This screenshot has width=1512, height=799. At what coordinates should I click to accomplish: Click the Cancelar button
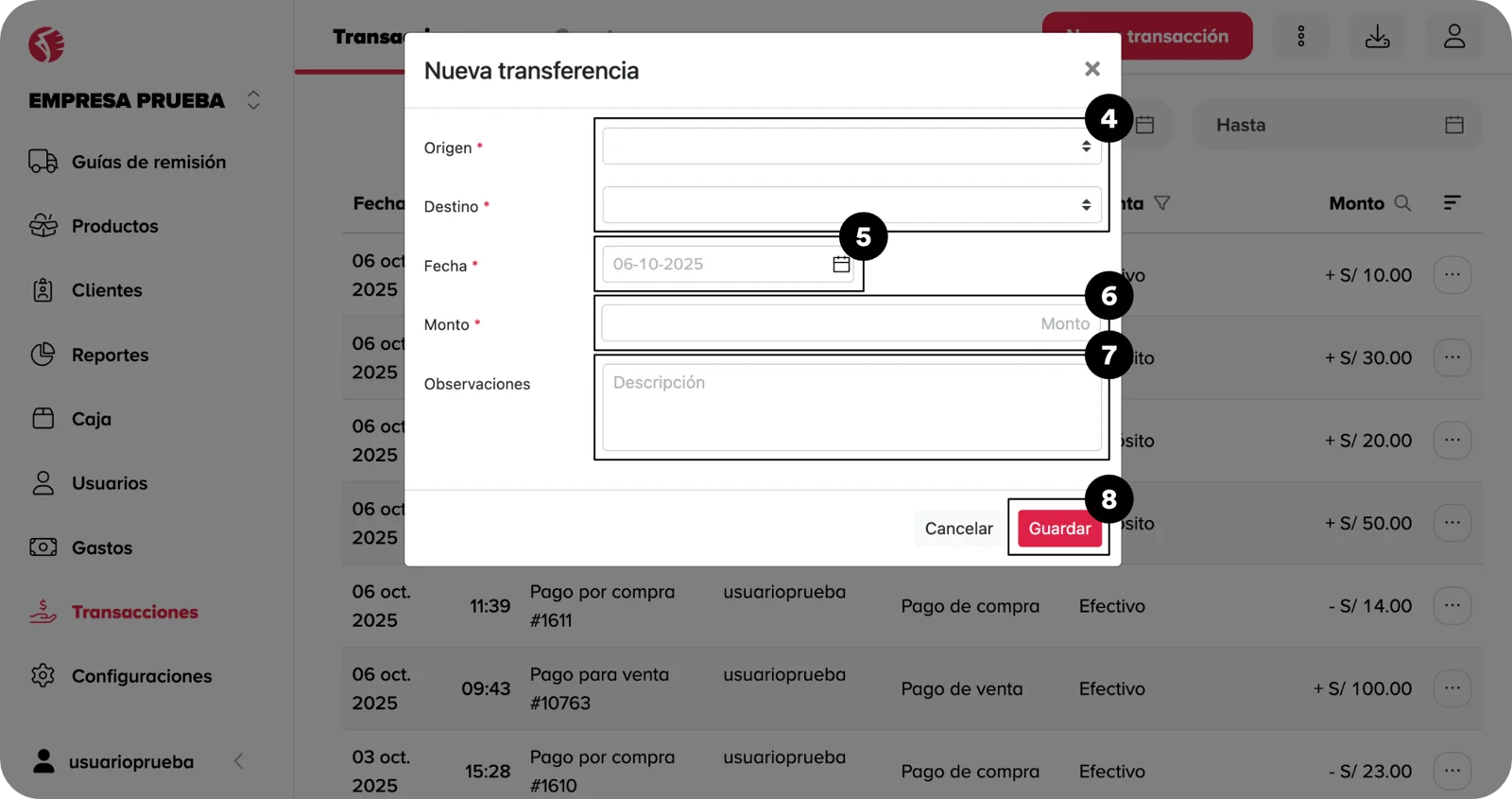coord(958,529)
